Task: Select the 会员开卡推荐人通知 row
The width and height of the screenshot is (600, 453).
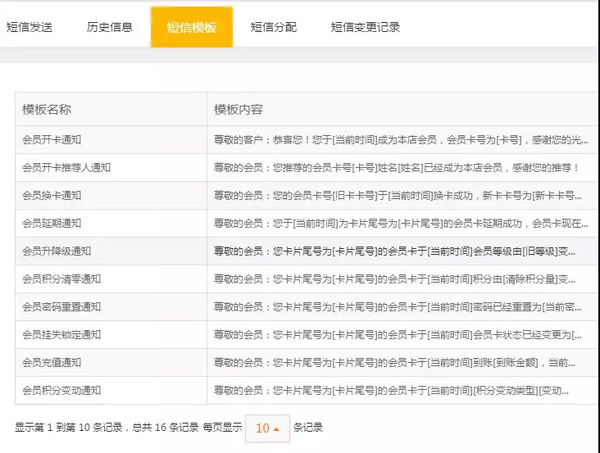Action: point(66,167)
